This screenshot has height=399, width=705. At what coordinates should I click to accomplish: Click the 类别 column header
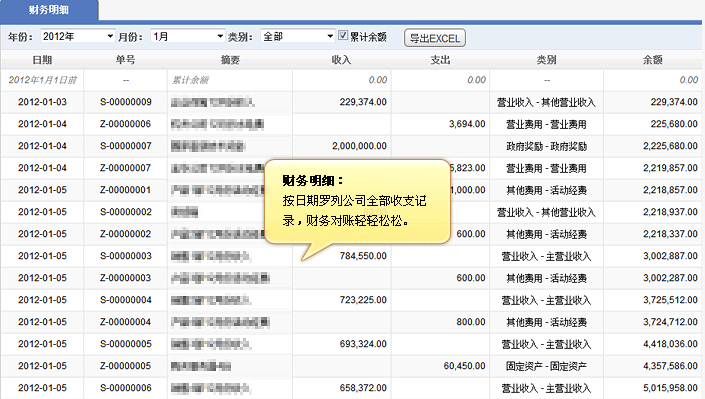[546, 60]
